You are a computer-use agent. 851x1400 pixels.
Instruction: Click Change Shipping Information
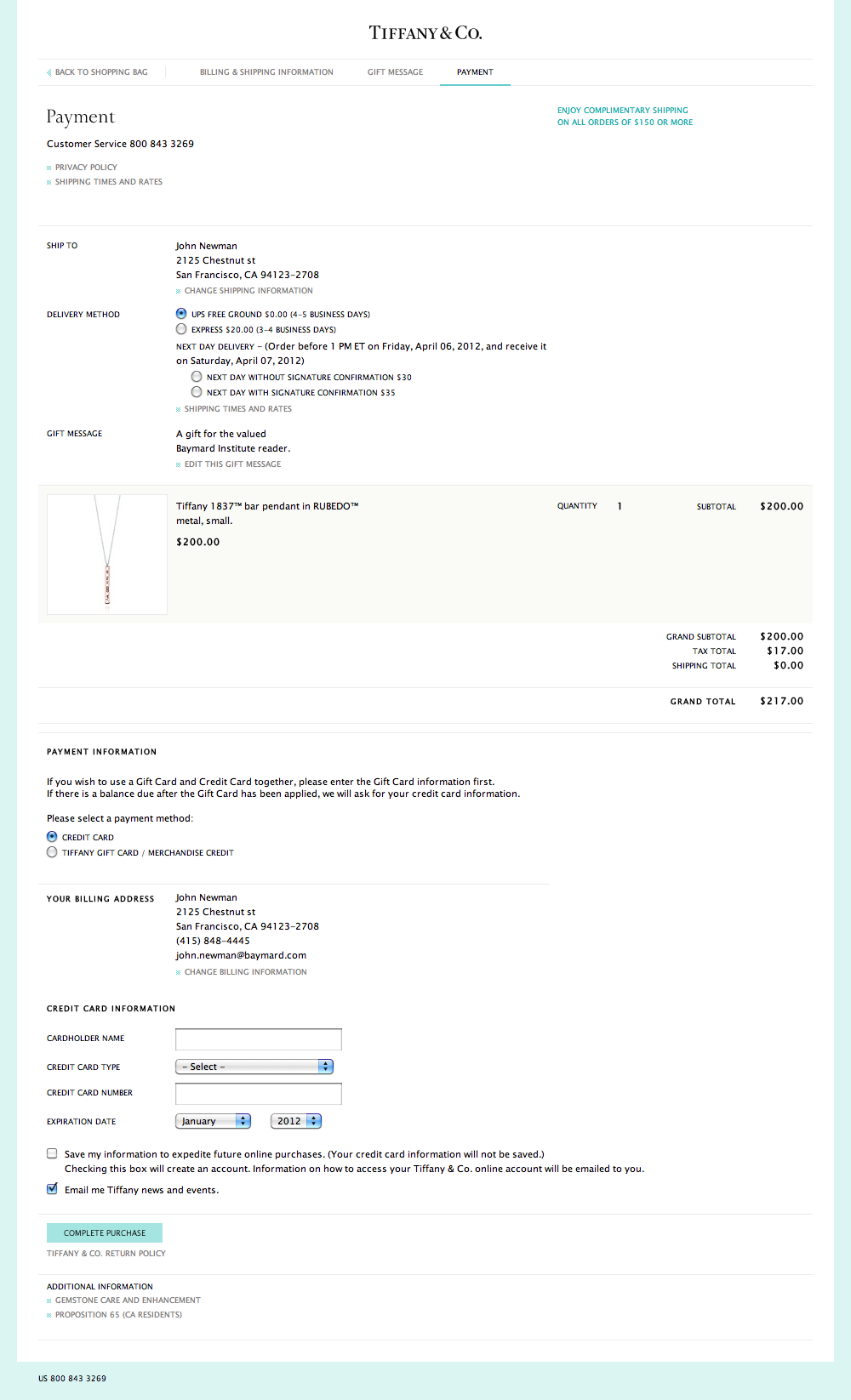248,291
